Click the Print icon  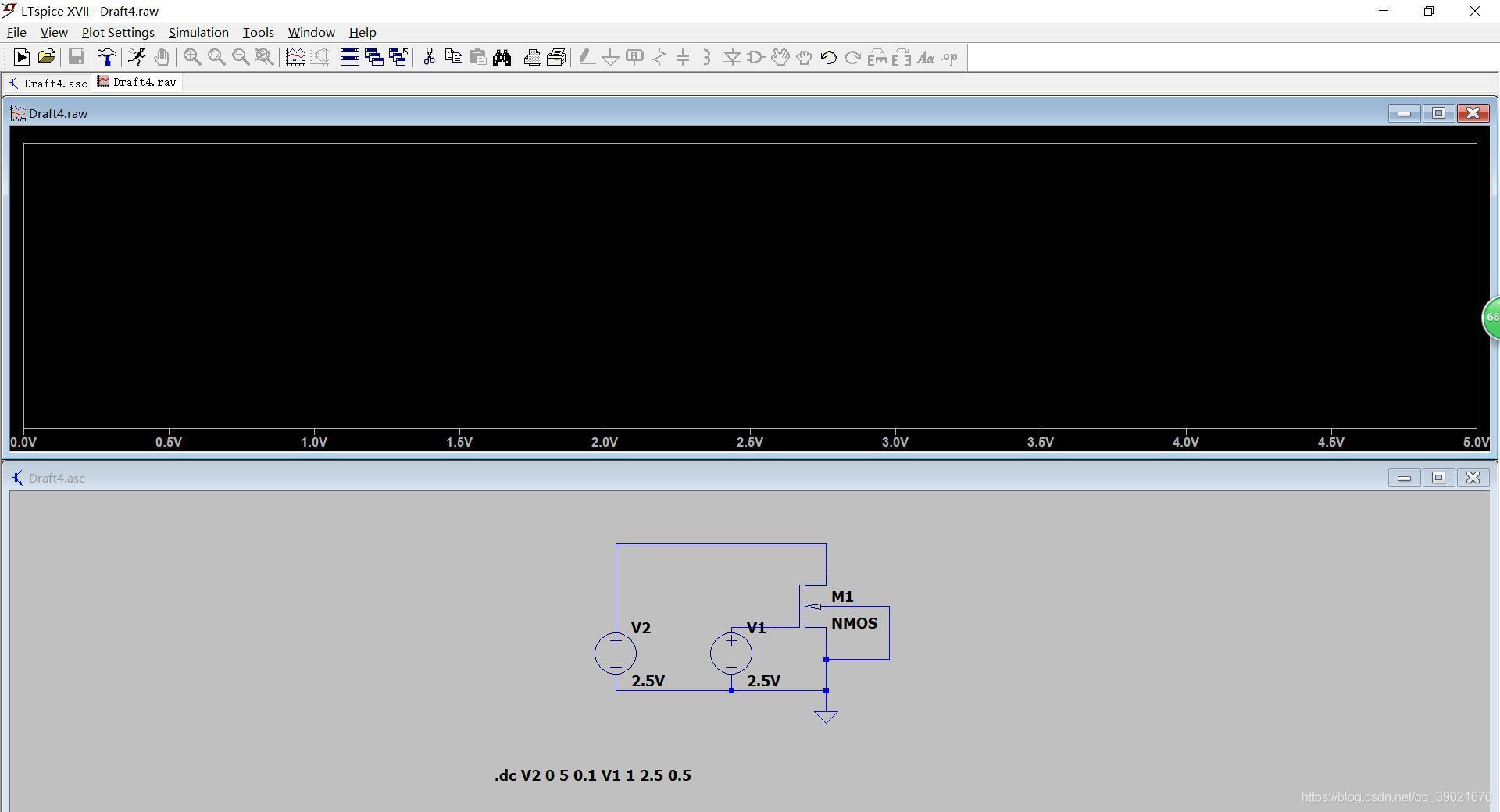(532, 57)
